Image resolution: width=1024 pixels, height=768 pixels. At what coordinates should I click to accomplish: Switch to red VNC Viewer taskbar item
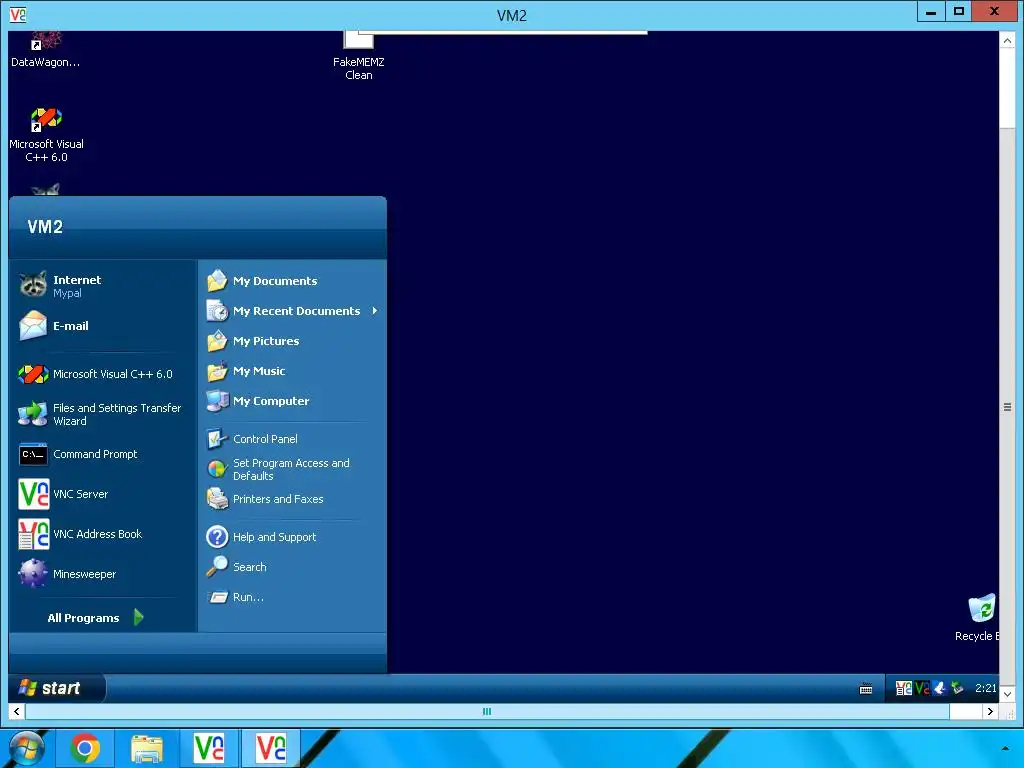point(271,748)
